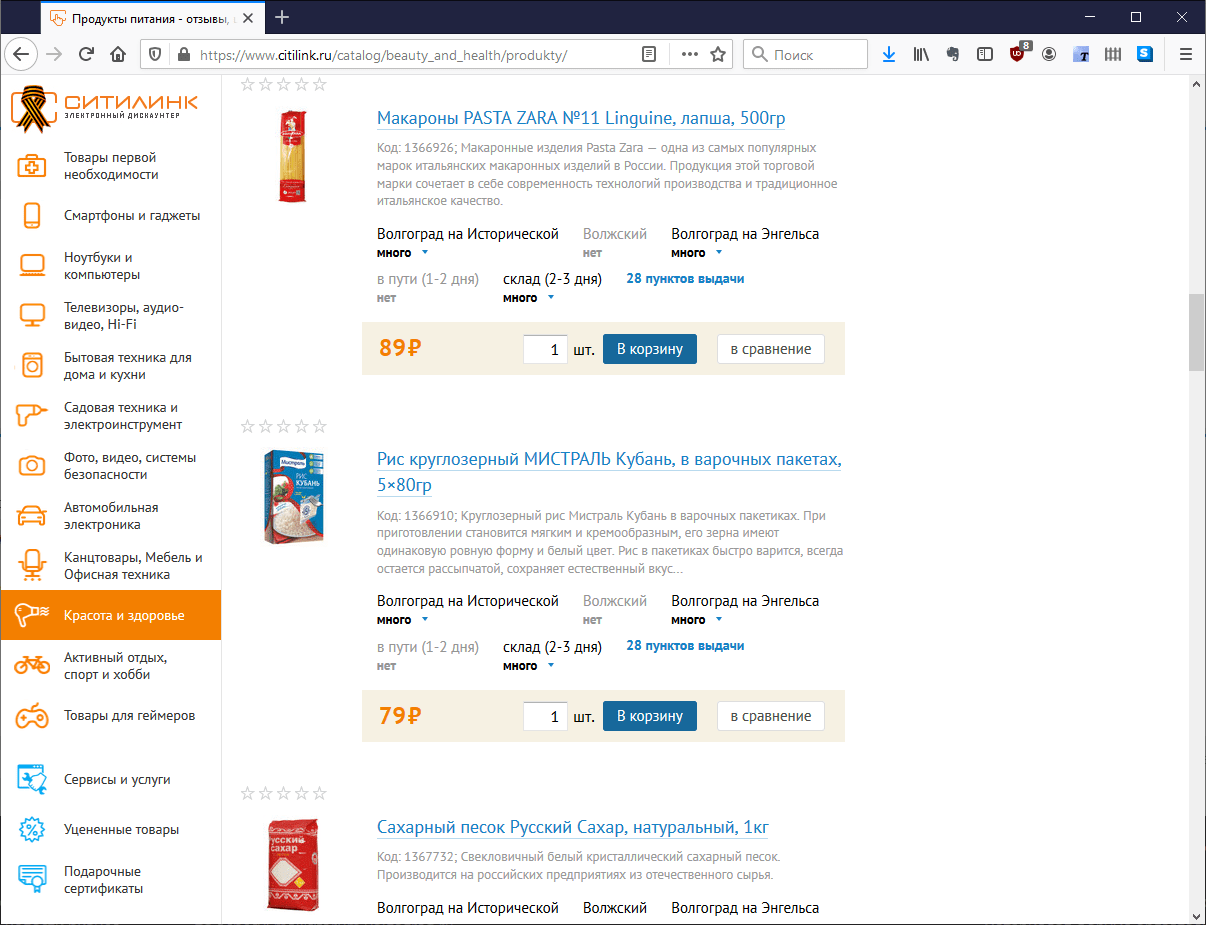Open the Firefox downloads arrow icon

click(889, 54)
